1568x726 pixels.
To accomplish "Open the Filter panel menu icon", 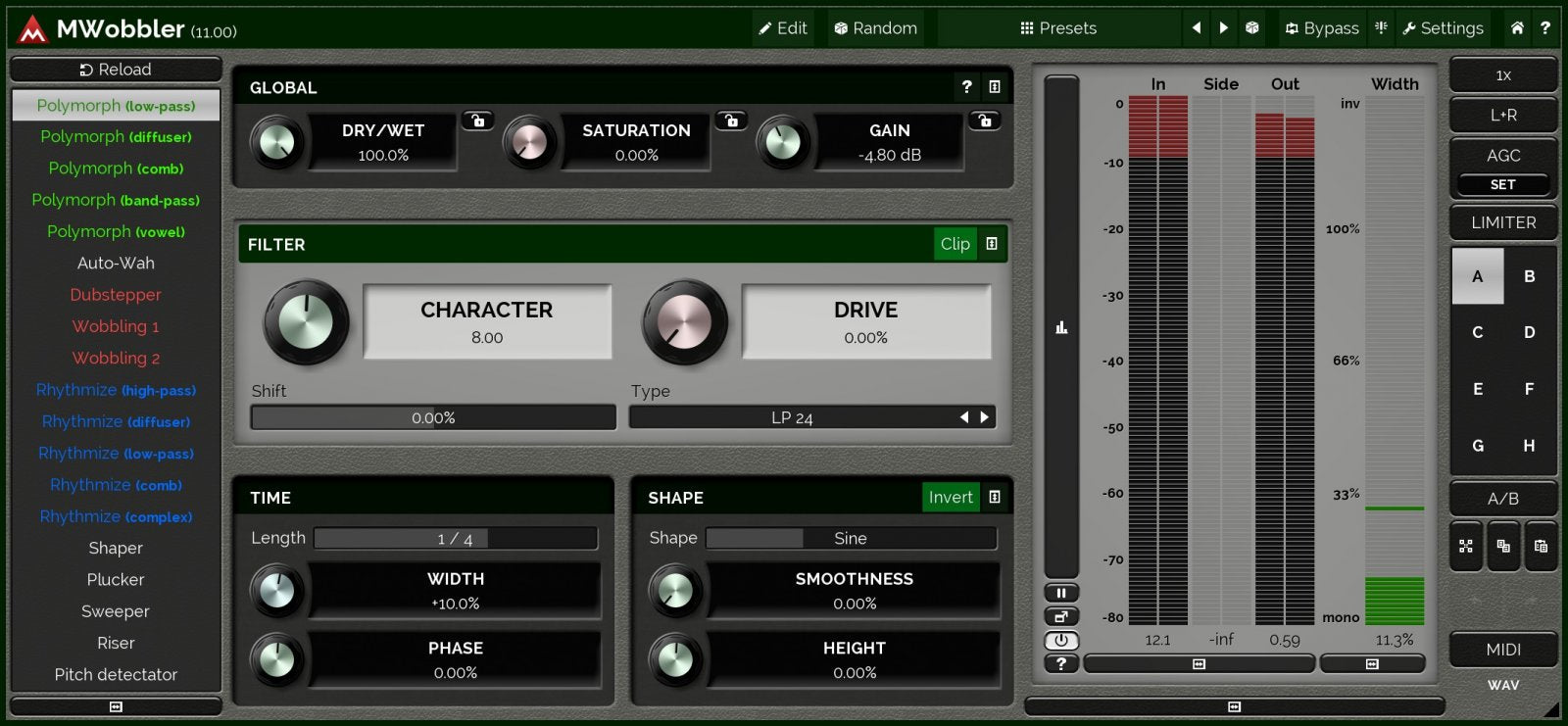I will 992,244.
